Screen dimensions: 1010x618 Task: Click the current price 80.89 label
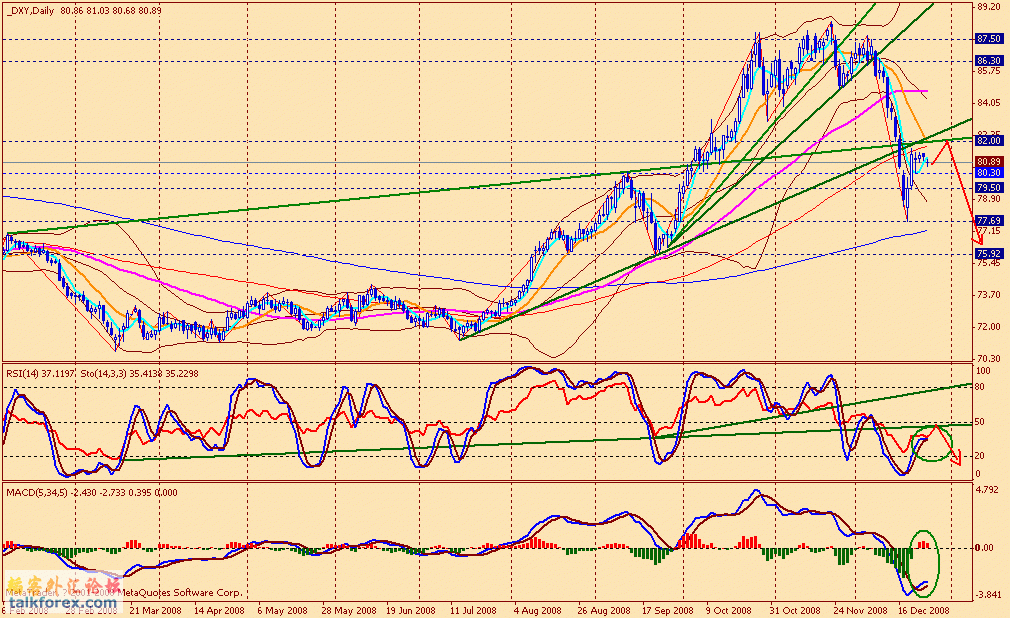pos(988,162)
